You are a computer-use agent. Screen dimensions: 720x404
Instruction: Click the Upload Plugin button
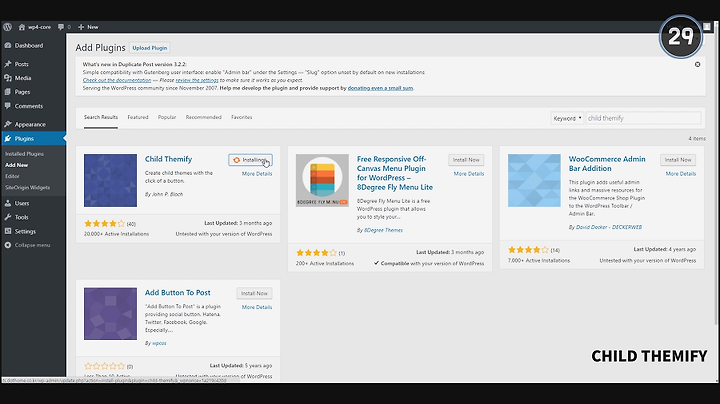(150, 48)
